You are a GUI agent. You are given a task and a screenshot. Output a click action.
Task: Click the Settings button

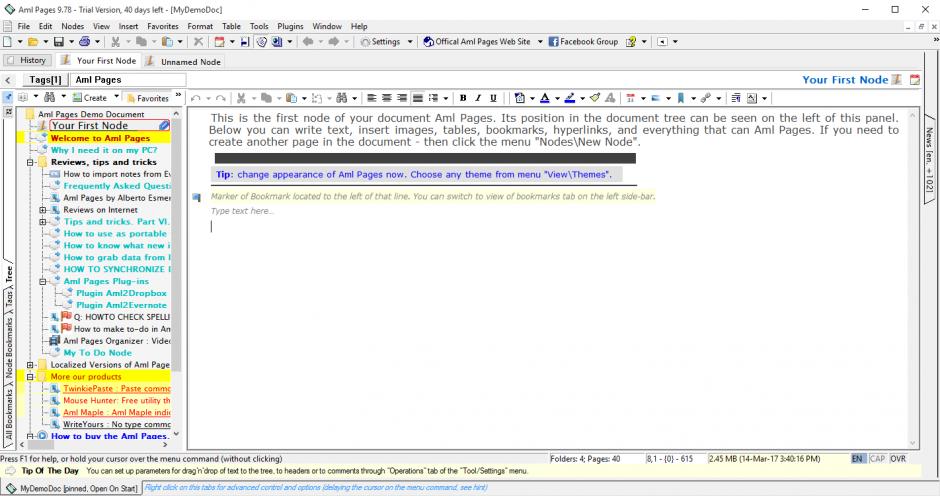coord(380,41)
